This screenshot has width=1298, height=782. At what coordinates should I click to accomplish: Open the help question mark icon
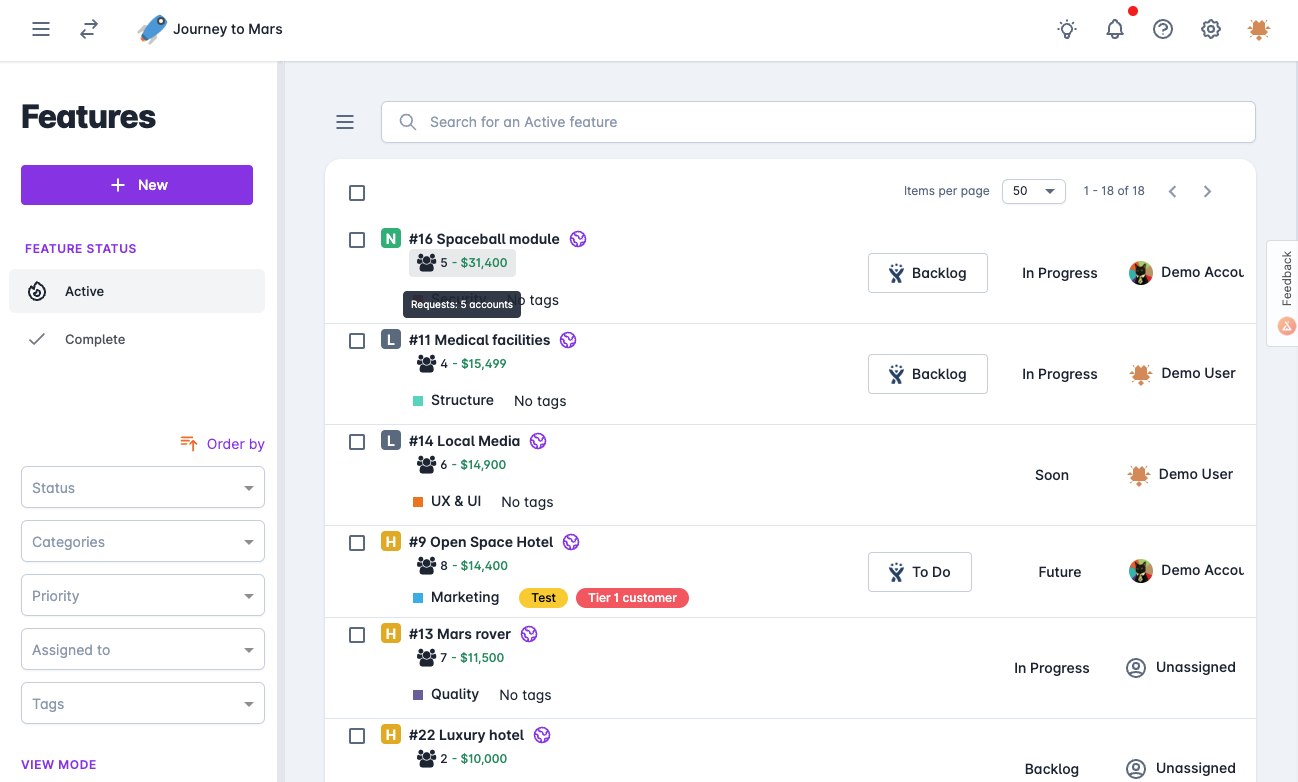tap(1163, 29)
